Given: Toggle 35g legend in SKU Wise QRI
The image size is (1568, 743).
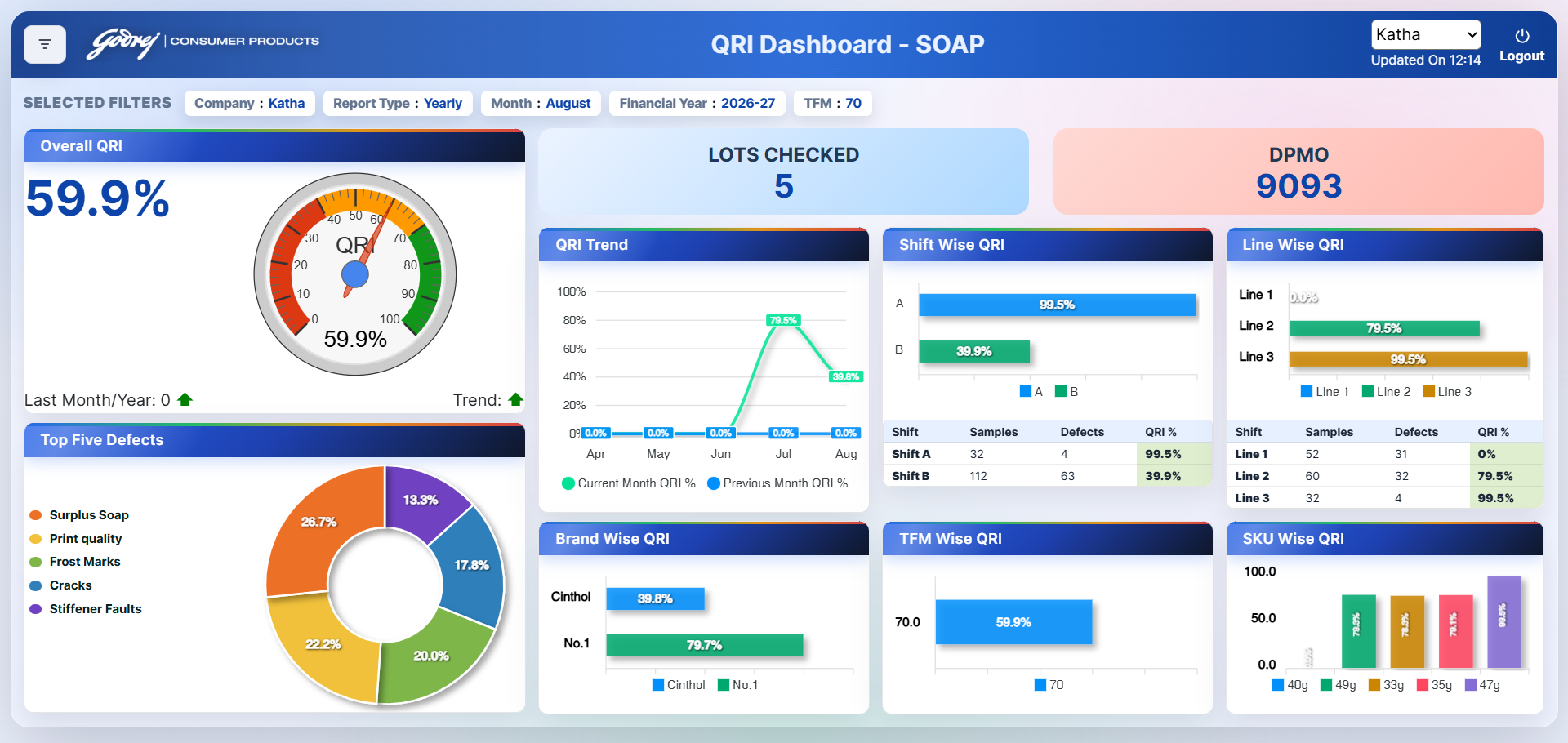Looking at the screenshot, I should pyautogui.click(x=1435, y=685).
